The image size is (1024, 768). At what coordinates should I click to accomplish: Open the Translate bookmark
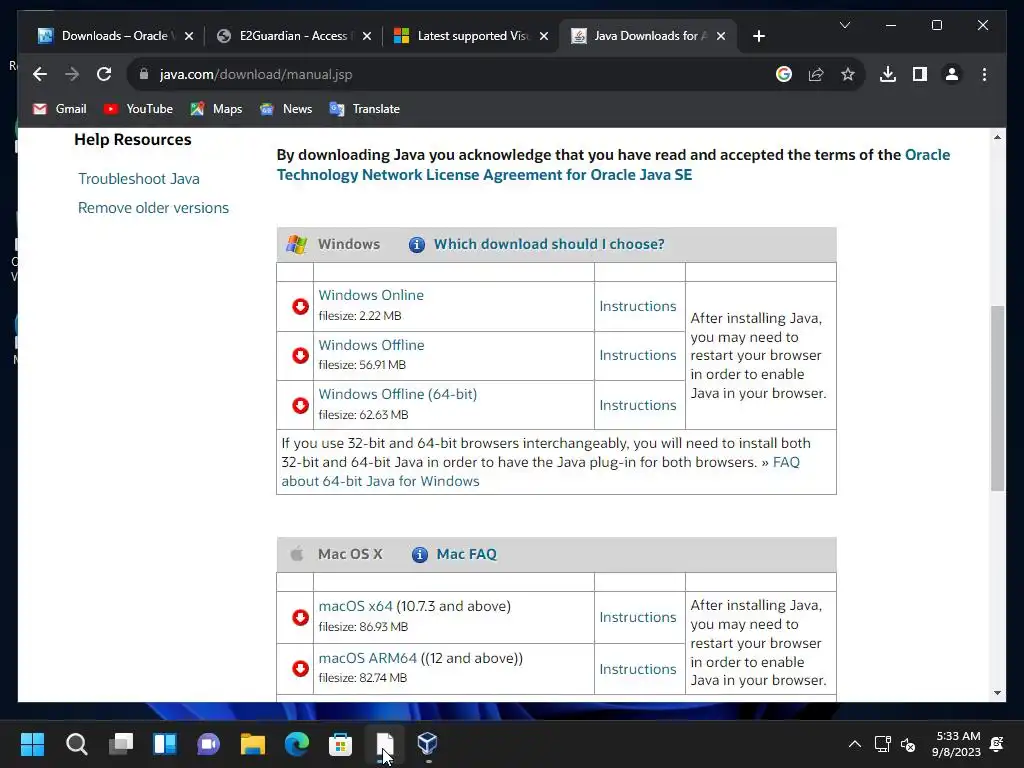pyautogui.click(x=365, y=109)
